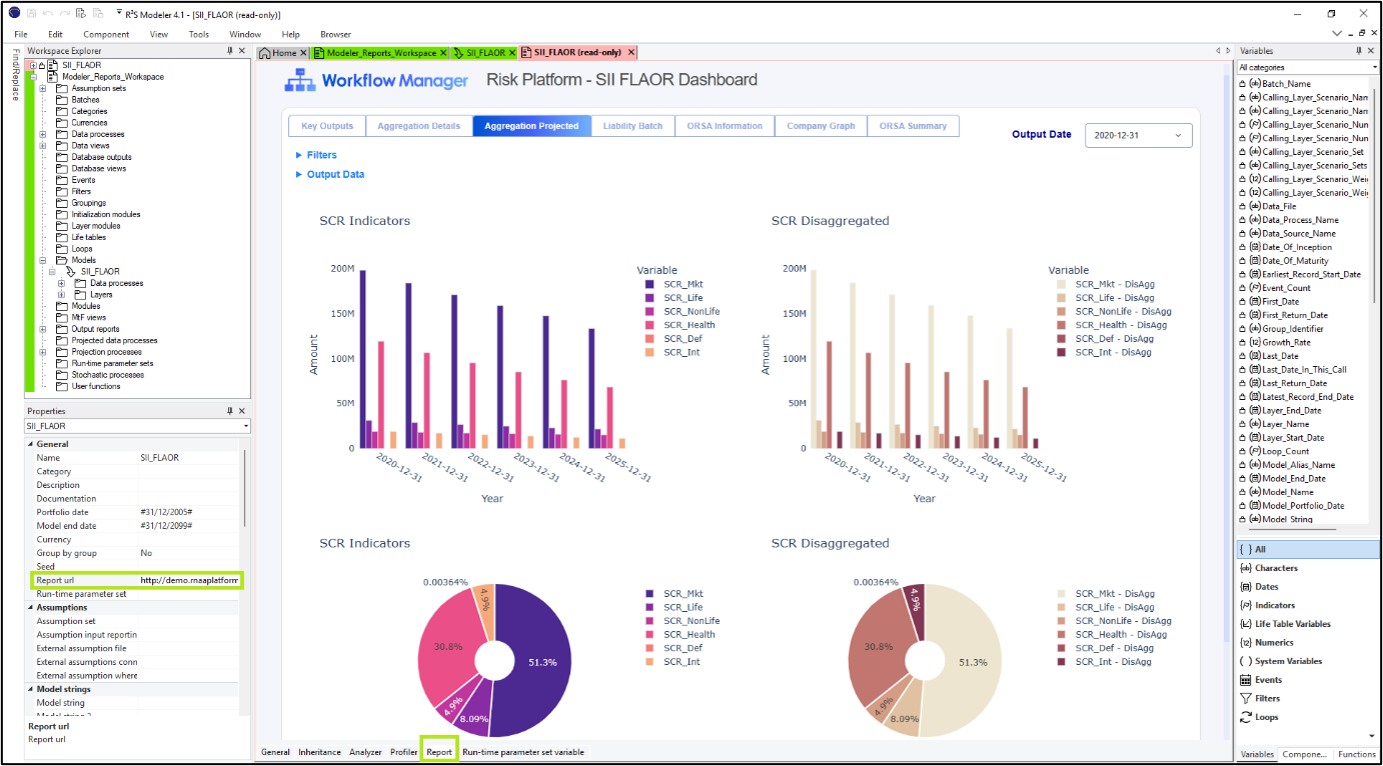Select the Events category in the Variables panel
The height and width of the screenshot is (766, 1383).
coord(1306,680)
